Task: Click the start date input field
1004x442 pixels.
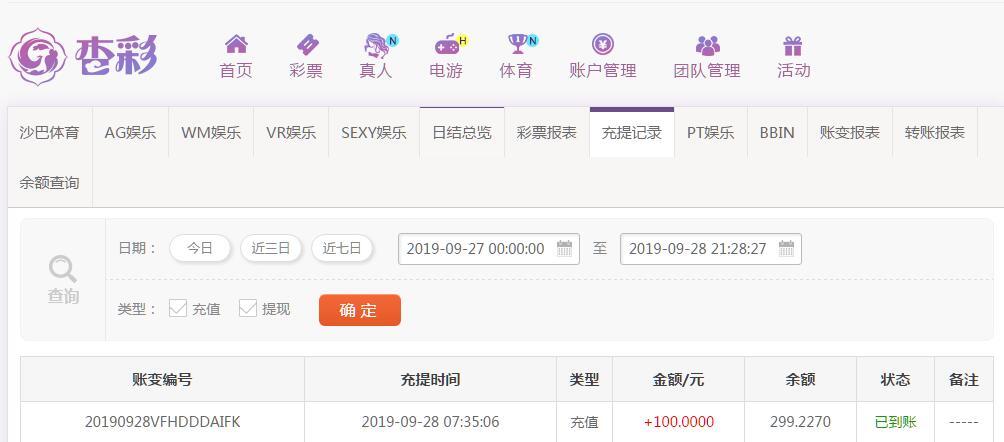Action: point(489,249)
